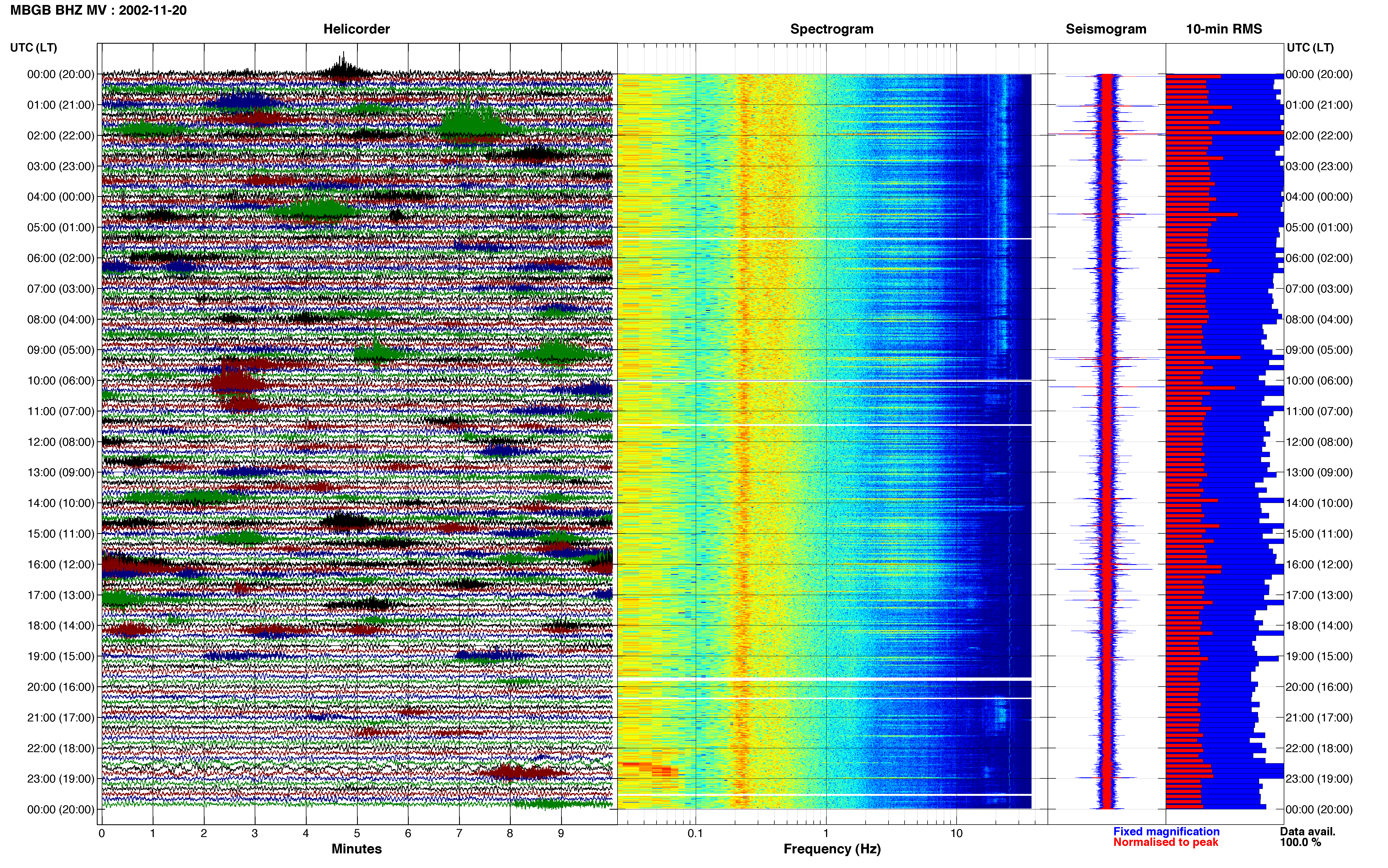1388x868 pixels.
Task: Click left time label '17:00 (13:00)'
Action: (x=61, y=595)
